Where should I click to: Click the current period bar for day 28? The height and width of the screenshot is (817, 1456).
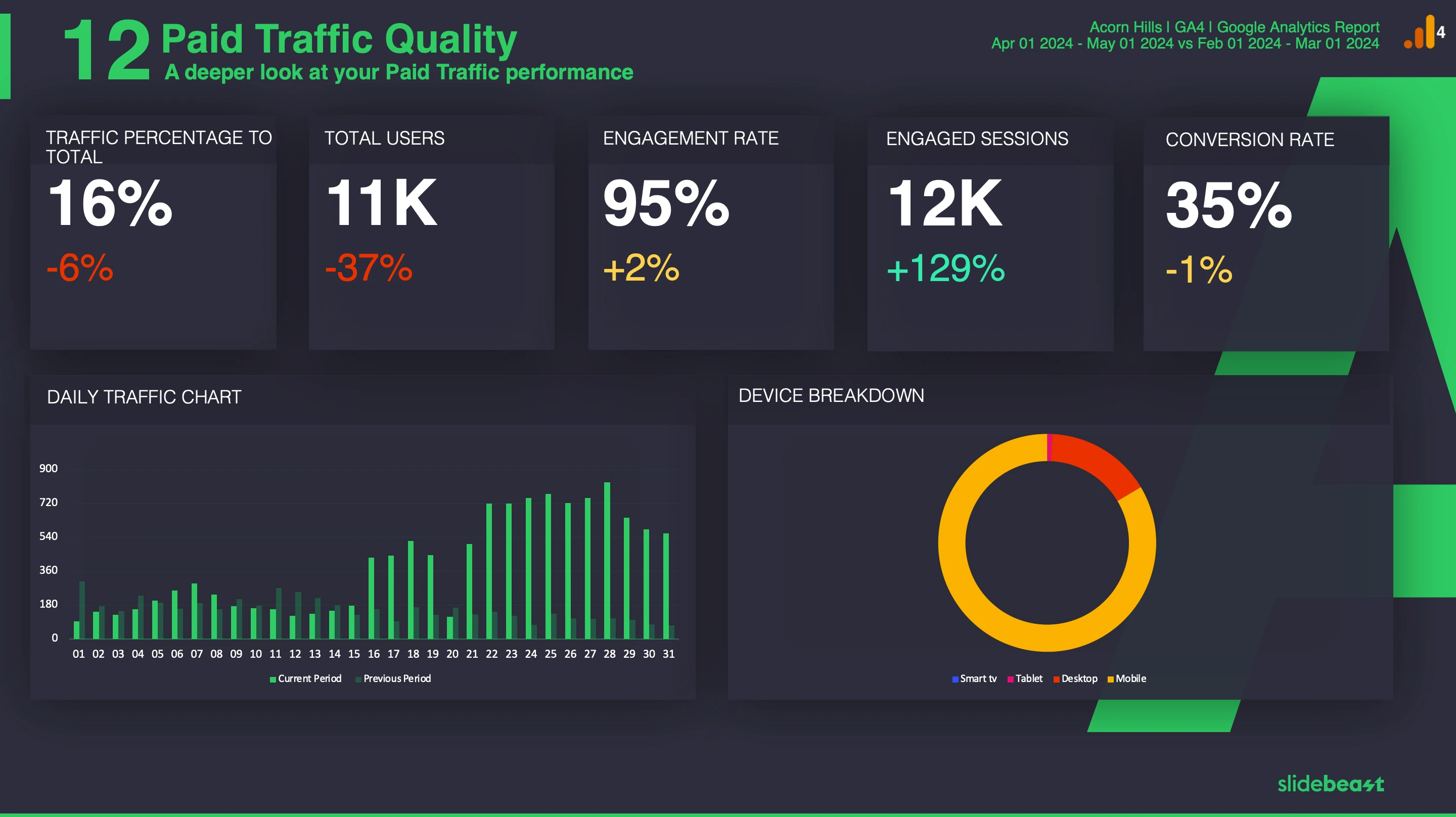pyautogui.click(x=607, y=560)
